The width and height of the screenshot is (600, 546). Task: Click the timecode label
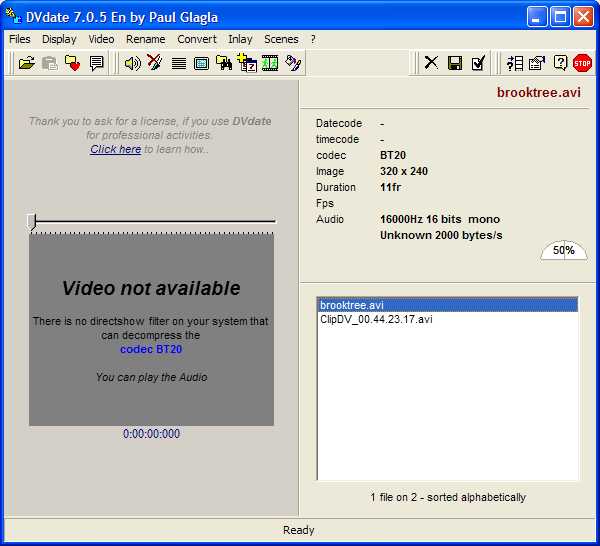pos(338,139)
